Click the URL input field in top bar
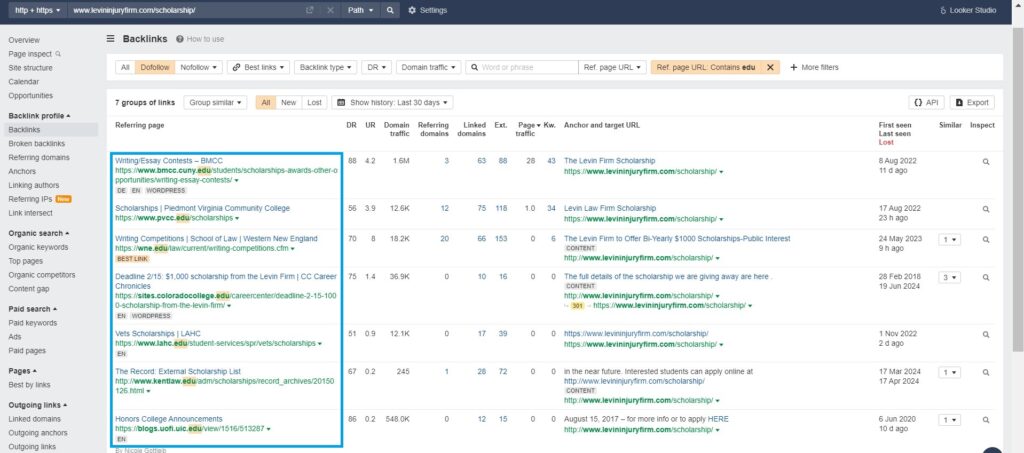 pyautogui.click(x=186, y=10)
